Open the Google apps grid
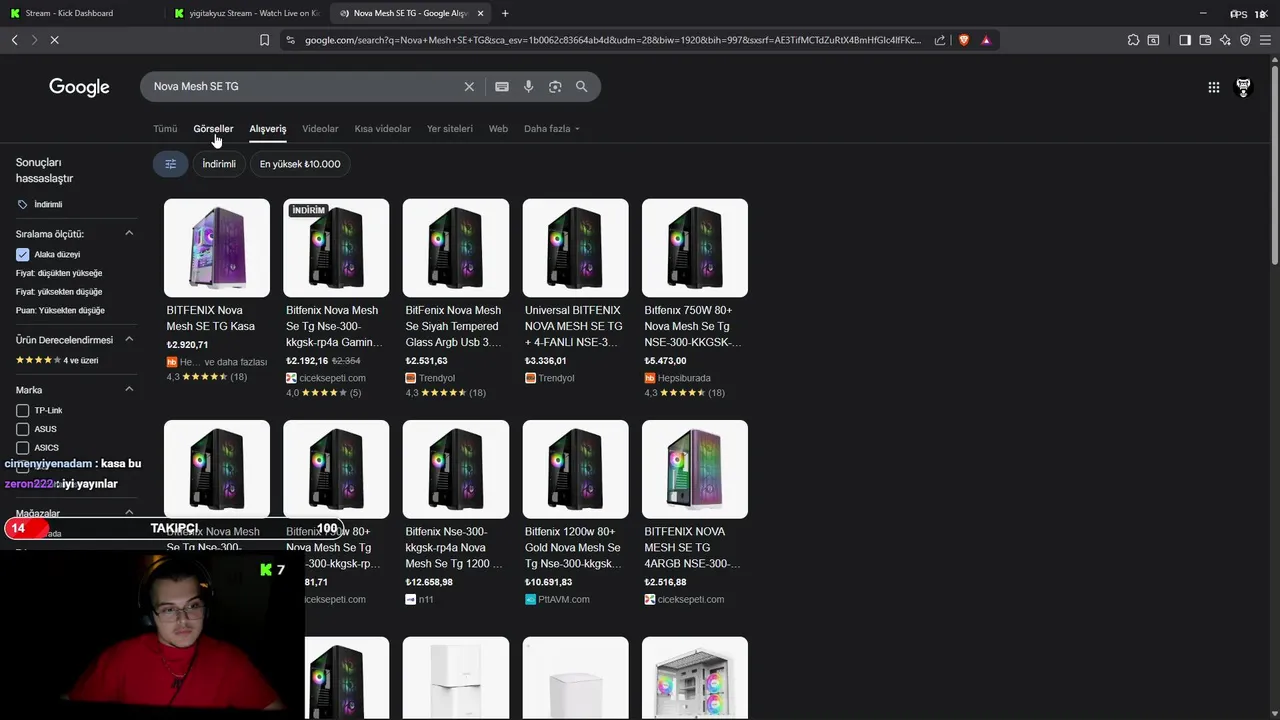Viewport: 1280px width, 720px height. click(1214, 87)
